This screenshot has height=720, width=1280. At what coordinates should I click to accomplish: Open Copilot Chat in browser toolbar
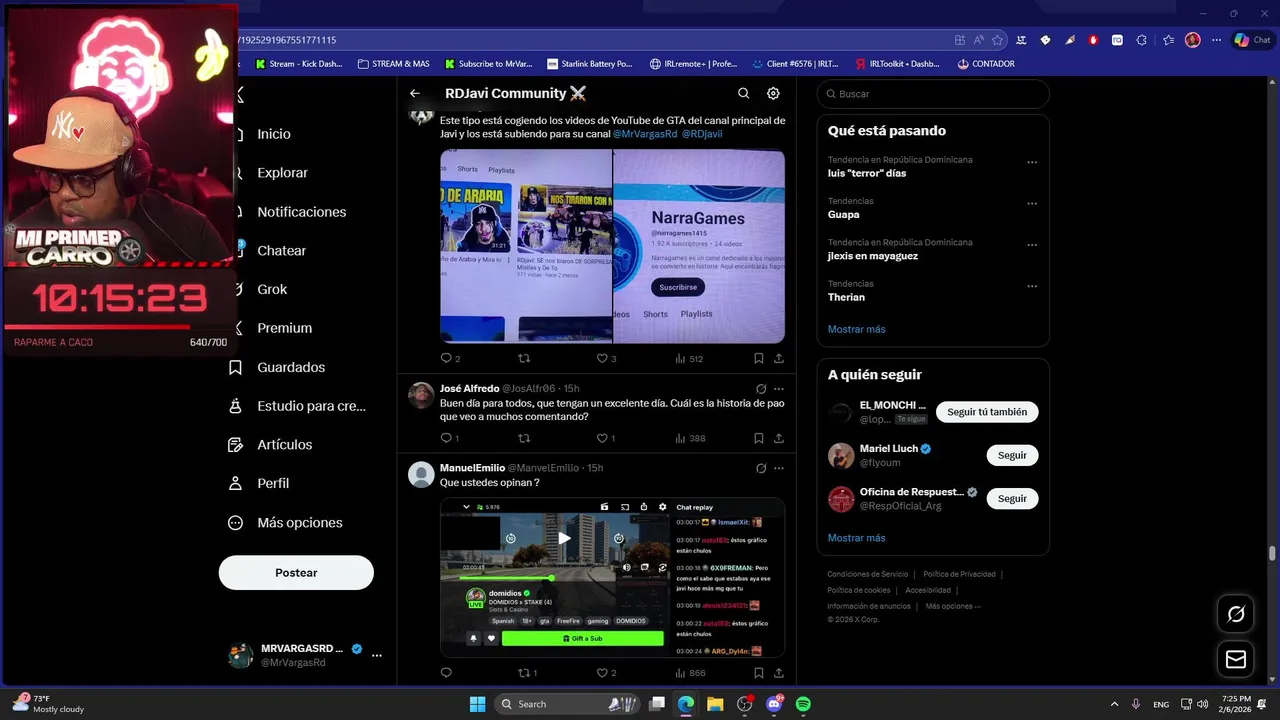1252,40
